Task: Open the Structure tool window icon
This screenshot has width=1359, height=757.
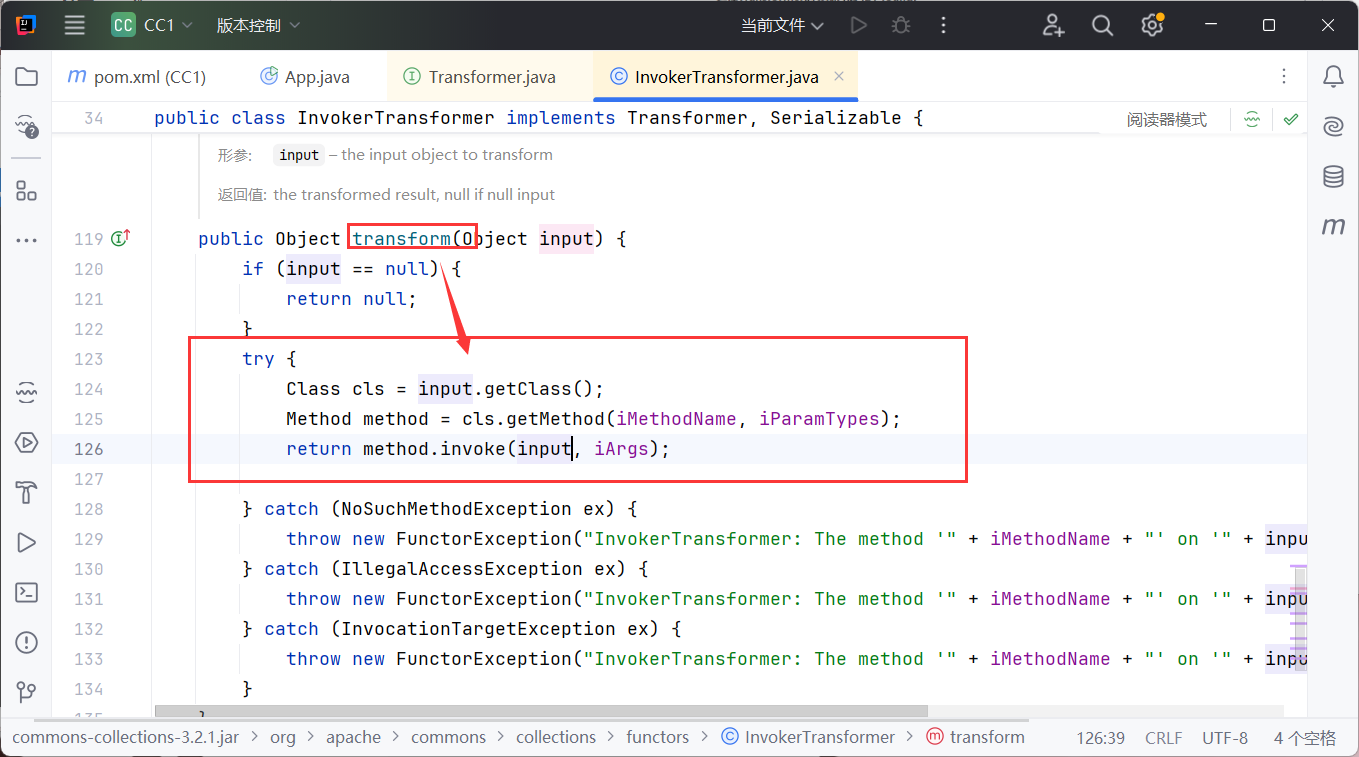Action: pos(27,191)
